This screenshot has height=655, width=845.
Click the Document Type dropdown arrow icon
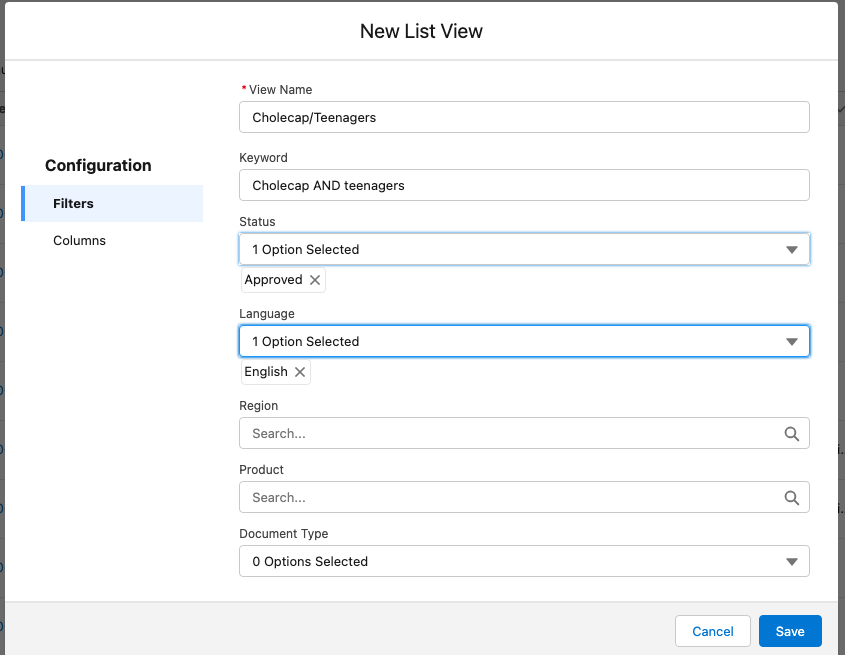791,562
